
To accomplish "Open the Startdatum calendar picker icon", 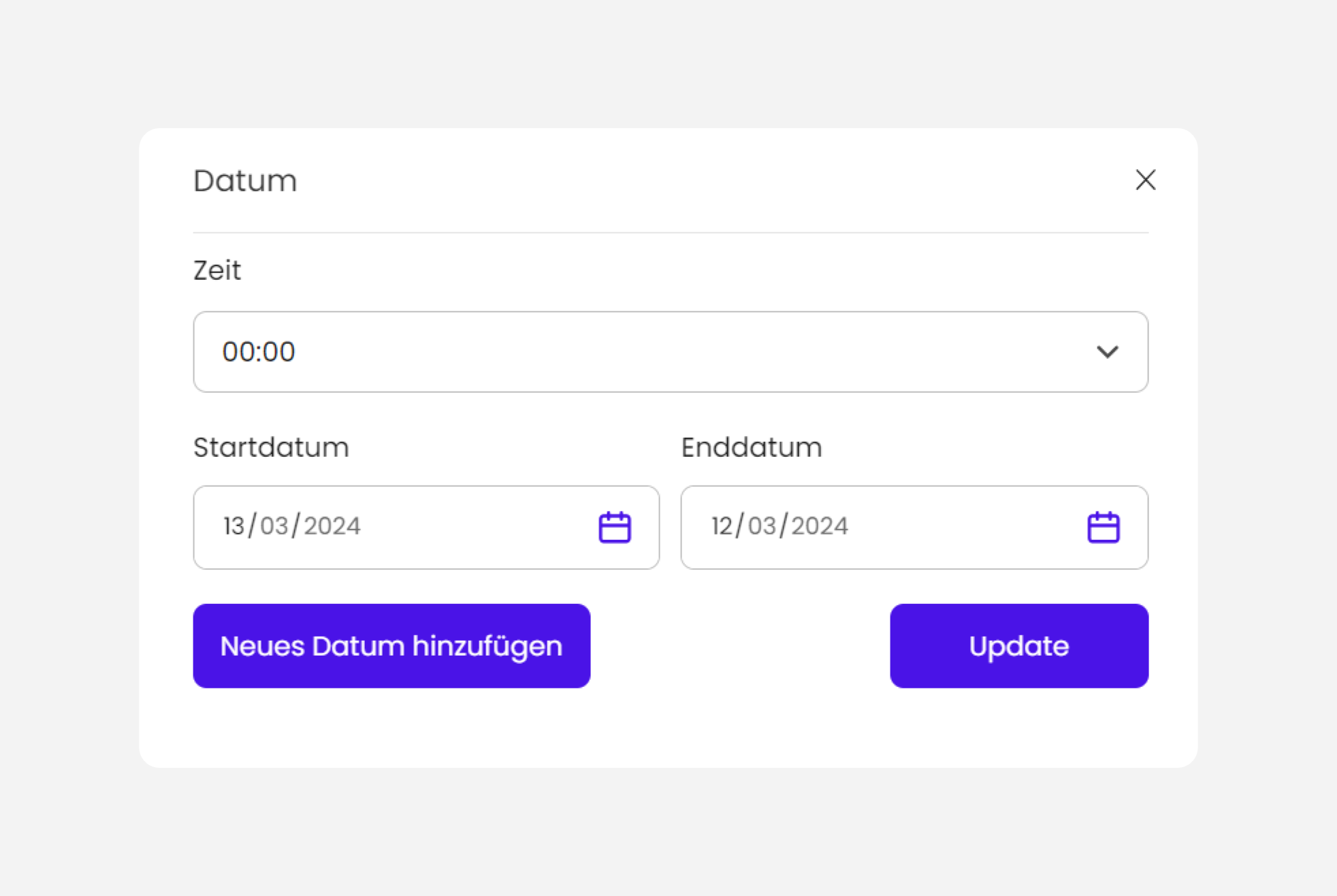I will [x=615, y=527].
